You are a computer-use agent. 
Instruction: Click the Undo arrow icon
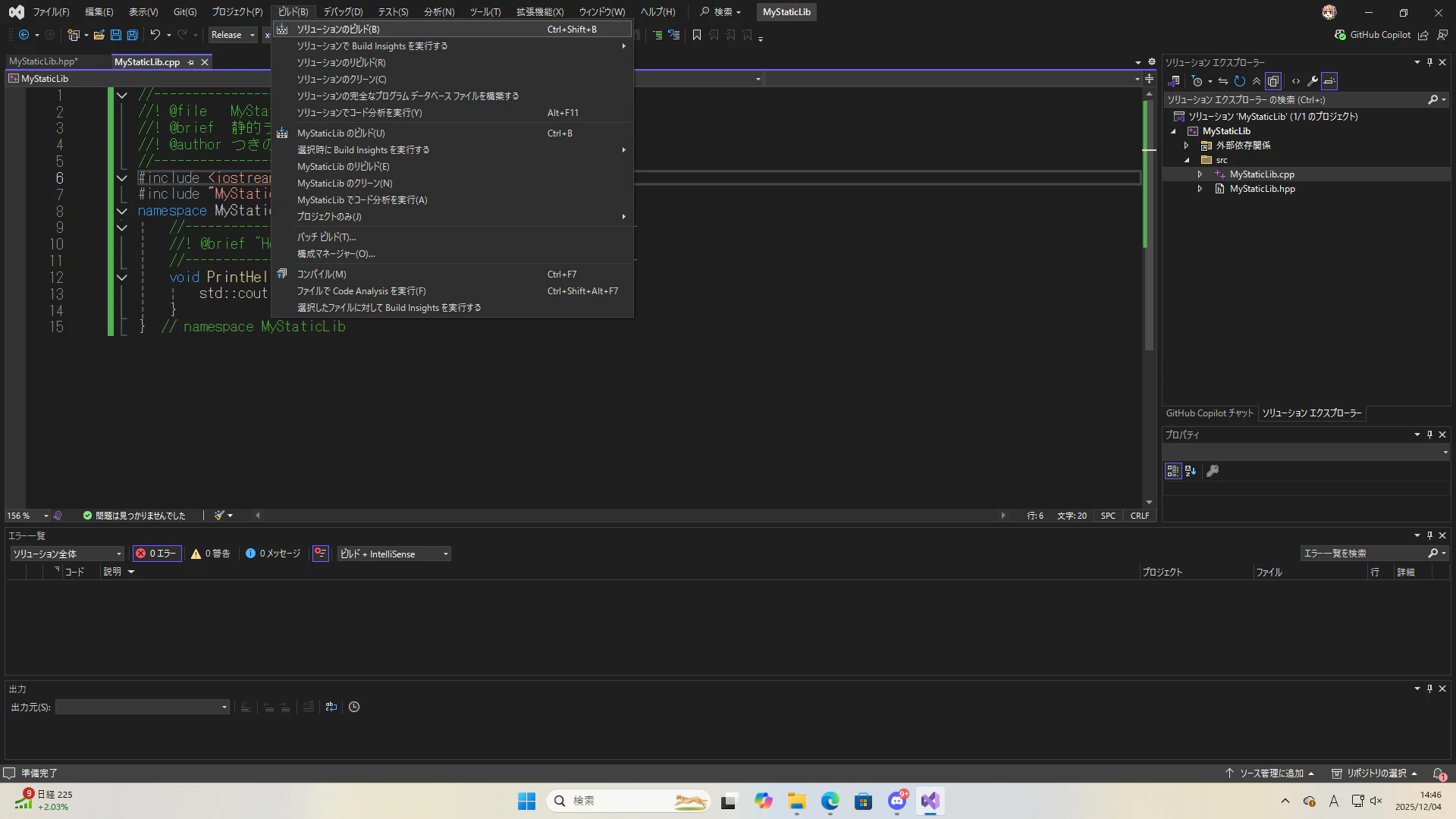[155, 35]
